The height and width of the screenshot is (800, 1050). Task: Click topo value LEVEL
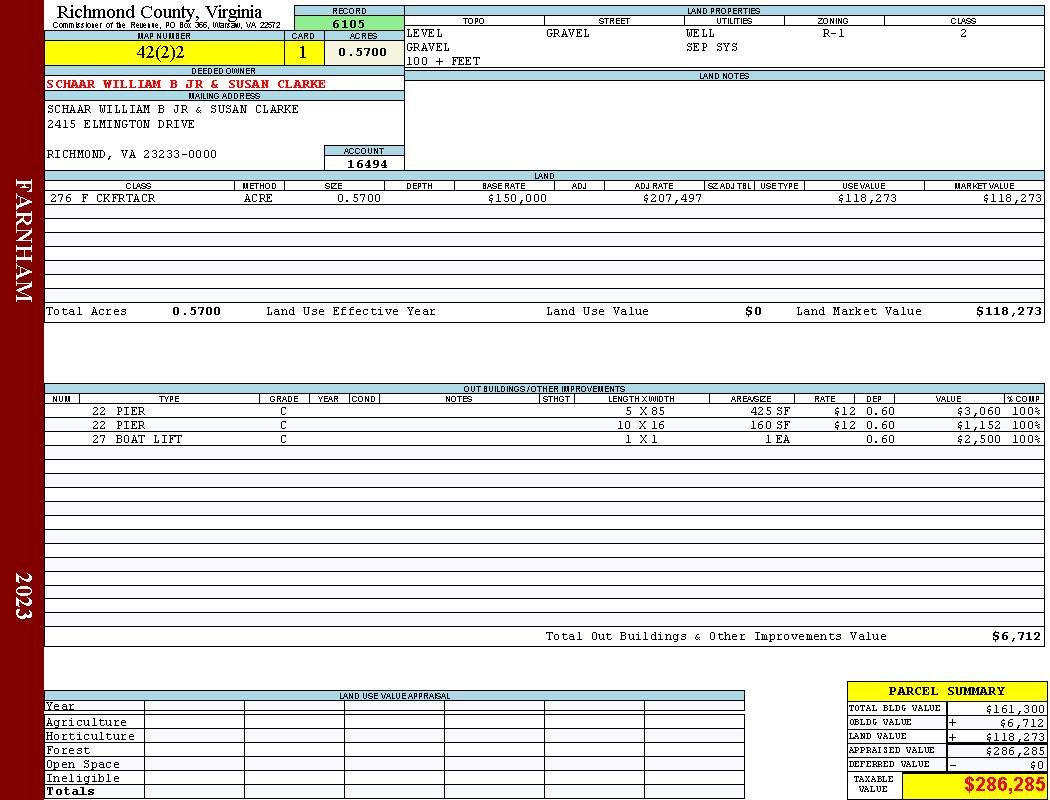(x=425, y=33)
